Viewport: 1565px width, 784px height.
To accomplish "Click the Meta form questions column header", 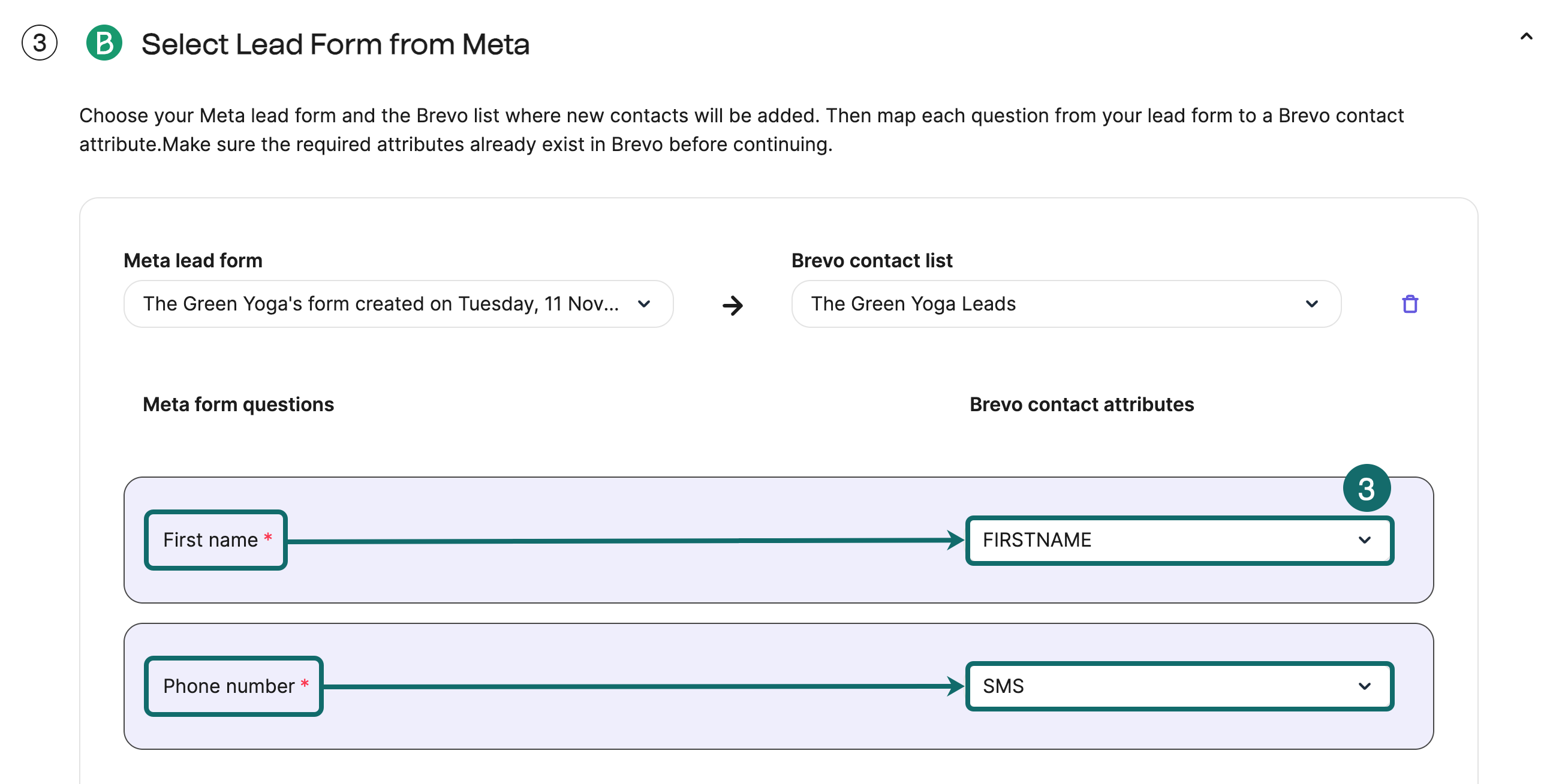I will point(237,404).
